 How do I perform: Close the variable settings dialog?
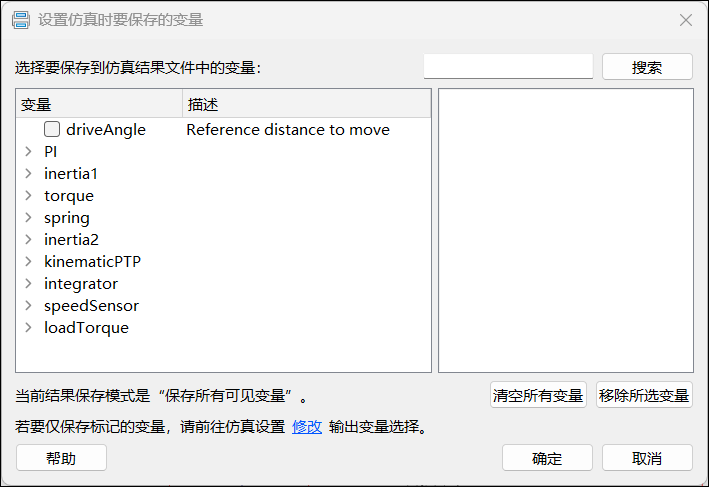(686, 20)
